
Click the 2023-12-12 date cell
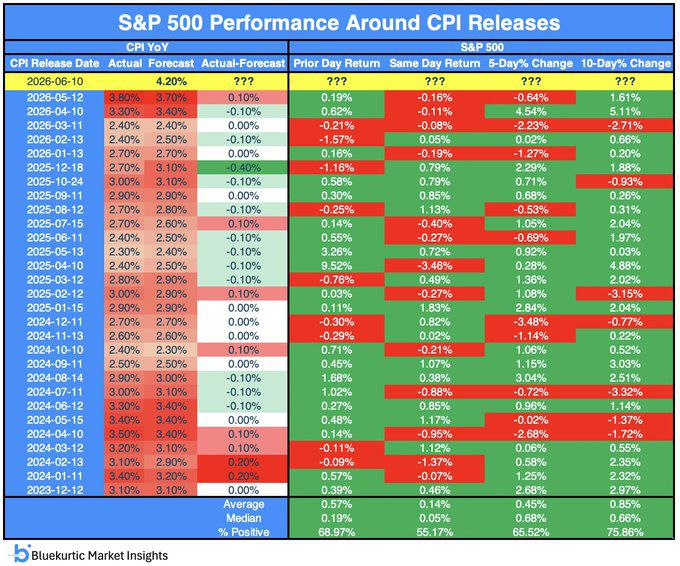click(55, 490)
